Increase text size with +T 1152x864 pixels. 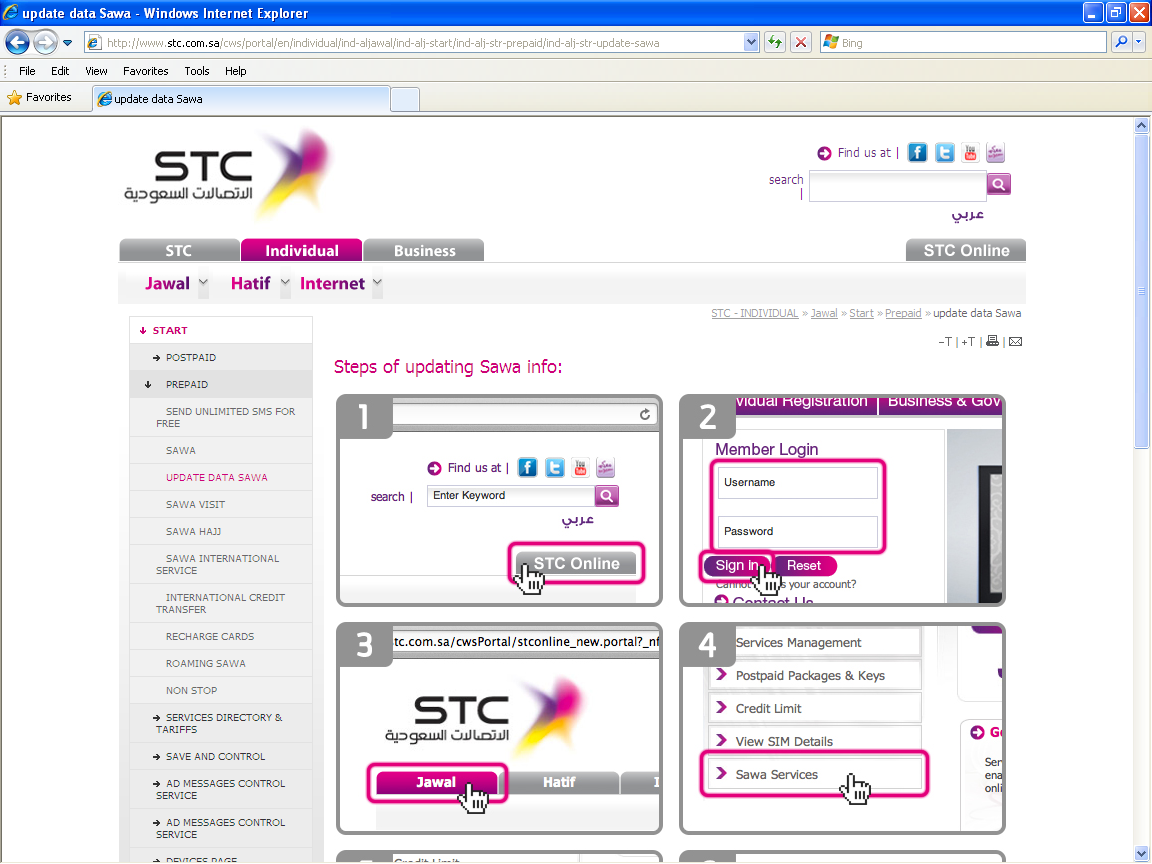(x=968, y=342)
